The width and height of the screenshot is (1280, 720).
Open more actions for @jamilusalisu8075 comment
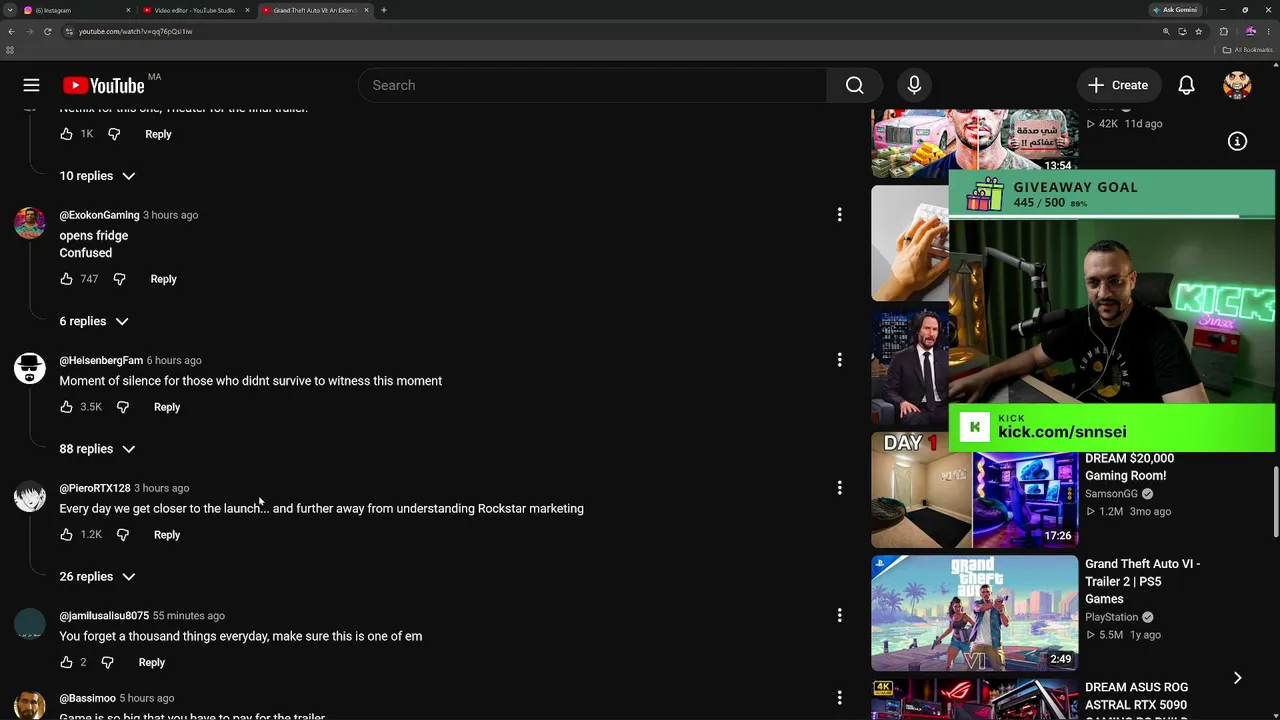(839, 616)
